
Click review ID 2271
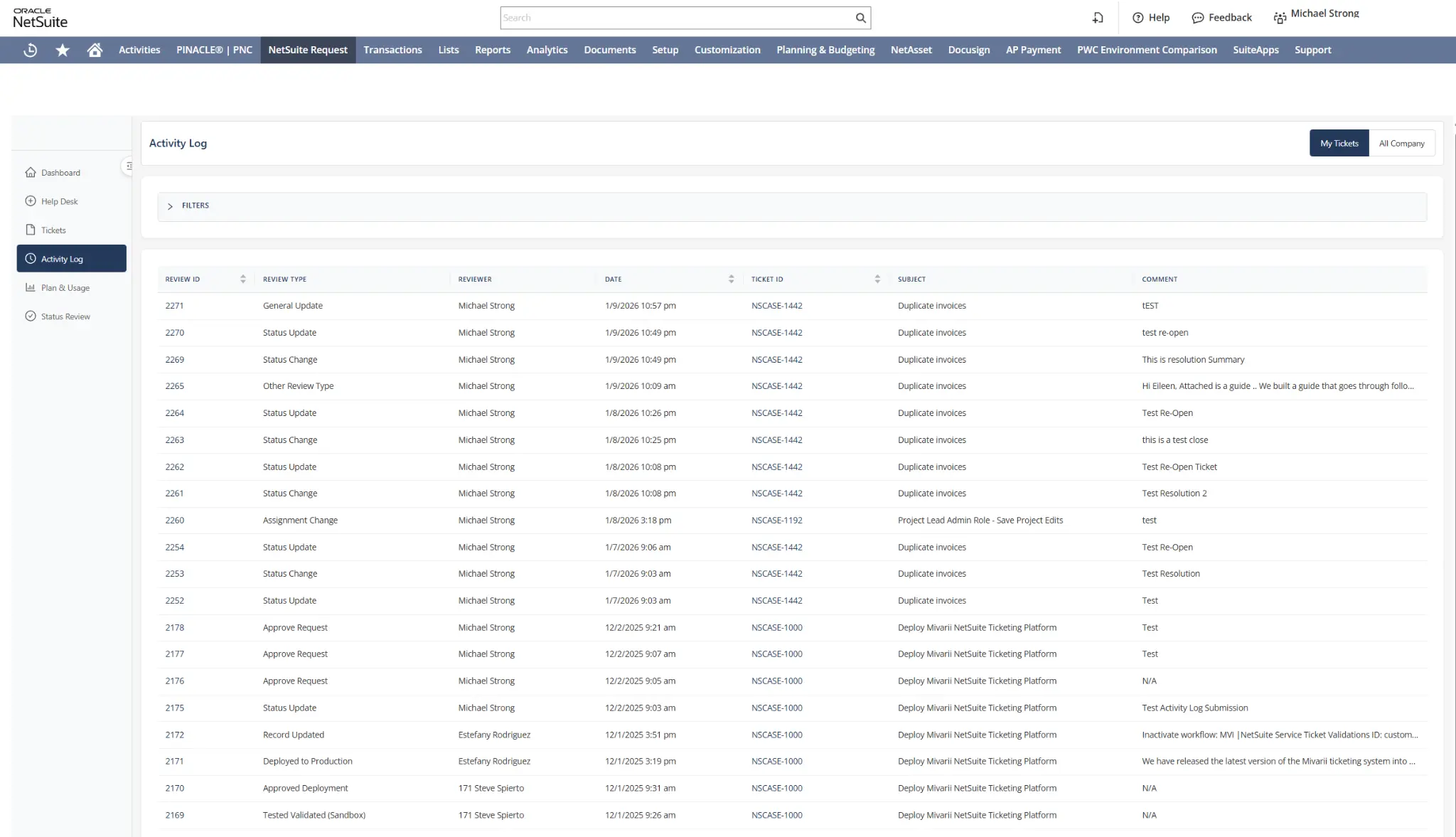click(x=174, y=306)
